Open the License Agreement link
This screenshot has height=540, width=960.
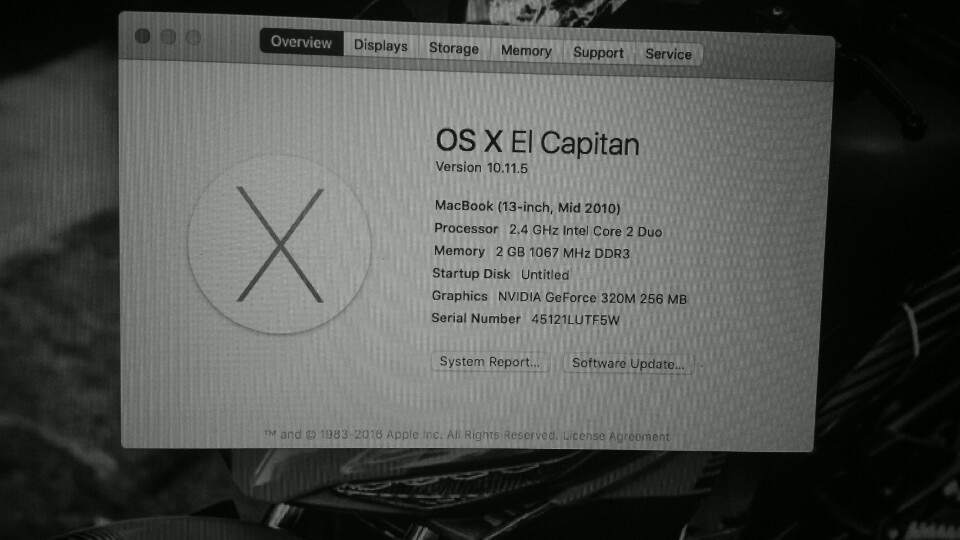[616, 437]
